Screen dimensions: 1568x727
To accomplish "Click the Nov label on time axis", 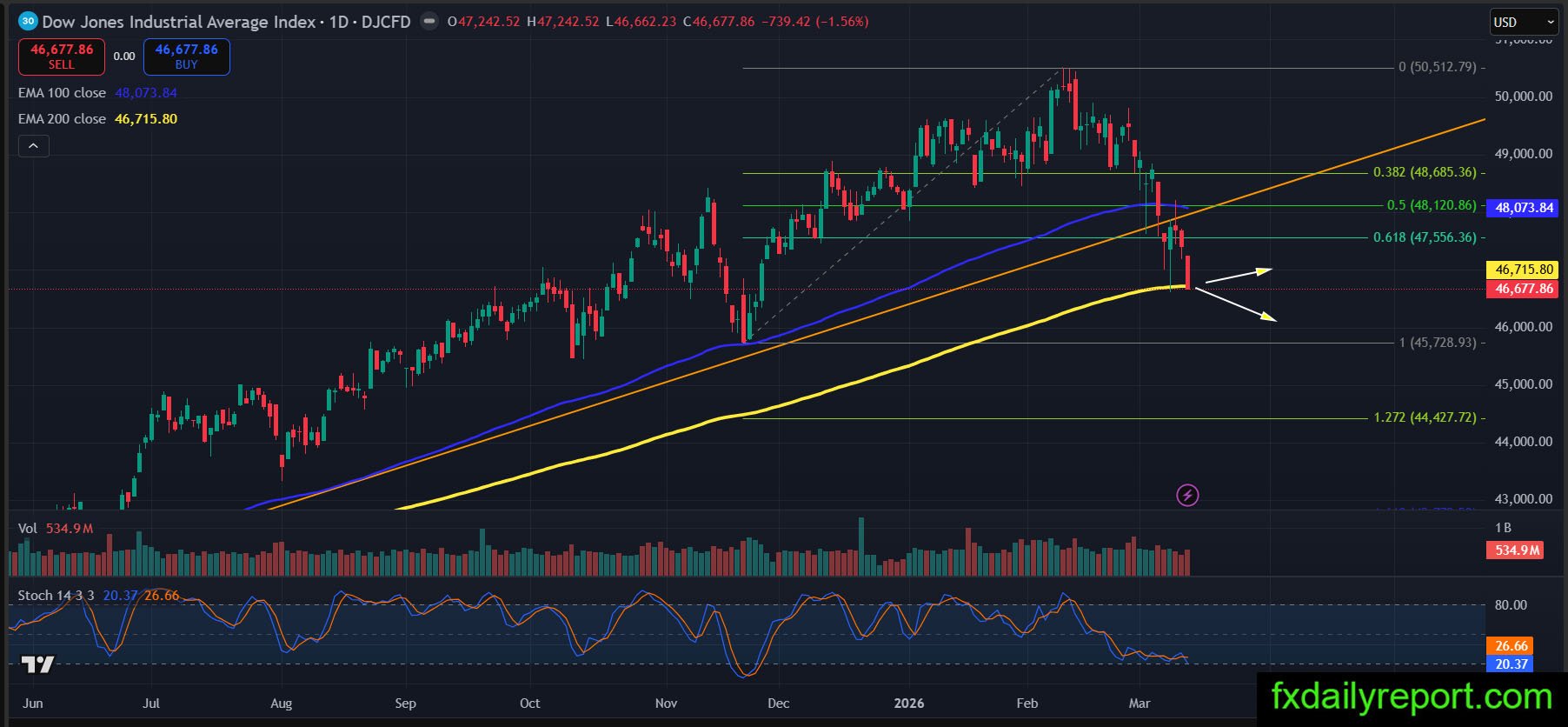I will coord(666,704).
